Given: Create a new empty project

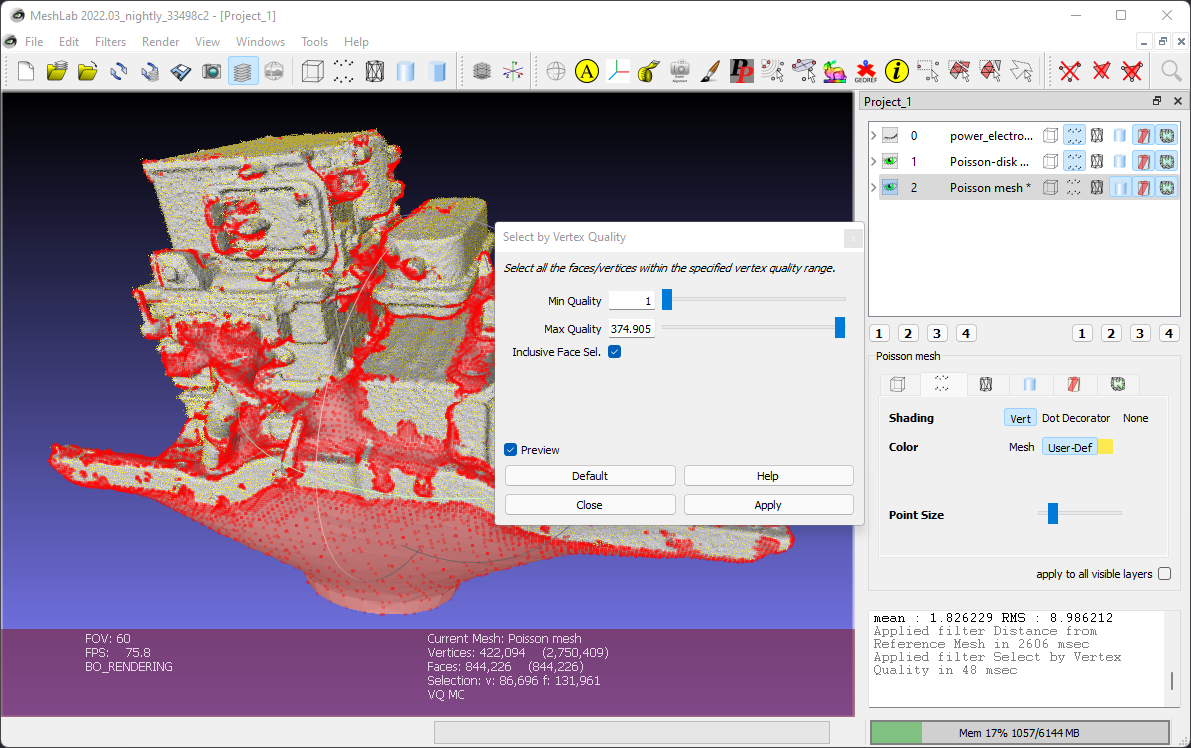Looking at the screenshot, I should pos(26,71).
